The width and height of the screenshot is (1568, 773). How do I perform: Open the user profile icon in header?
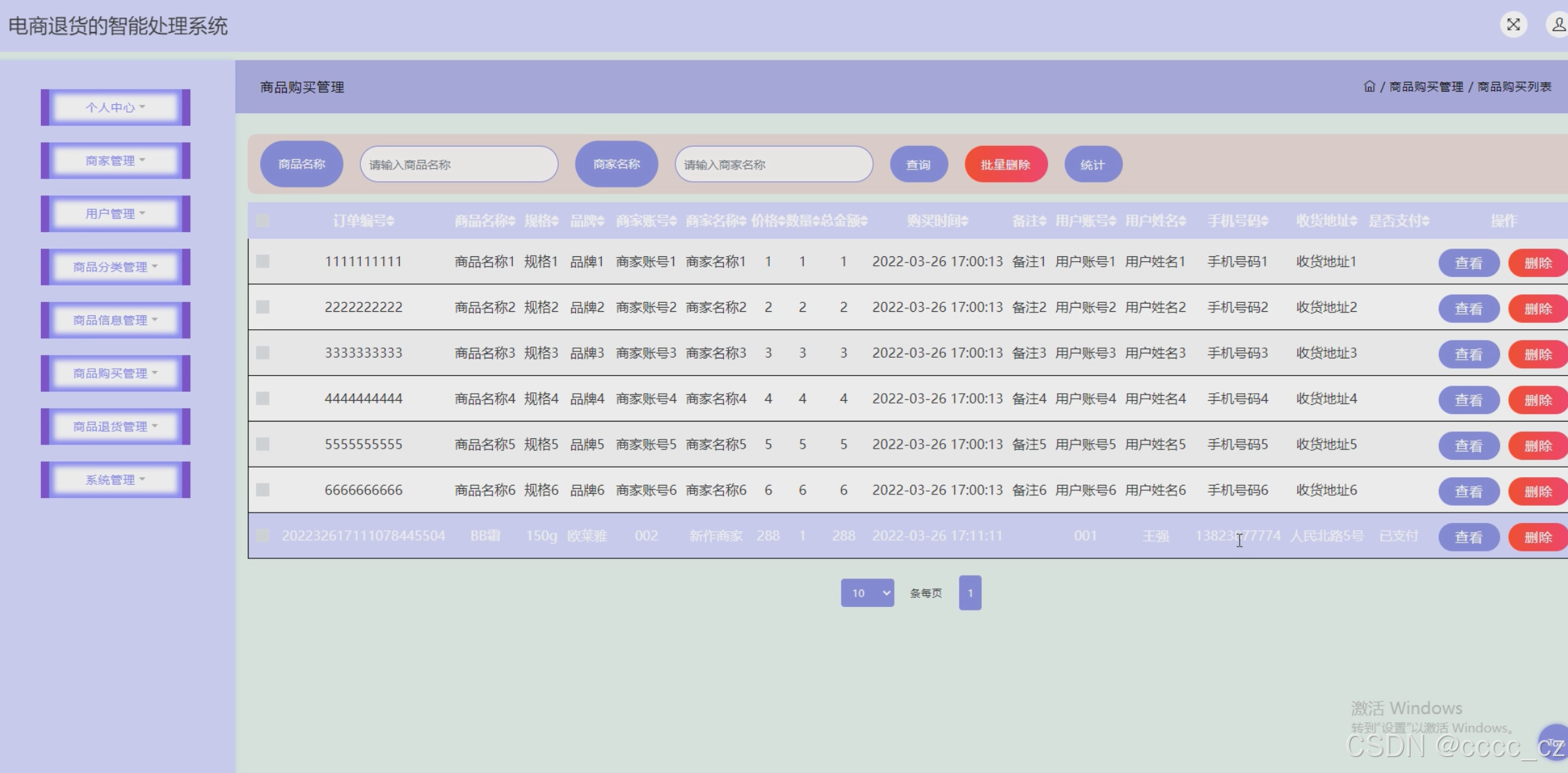pos(1558,25)
